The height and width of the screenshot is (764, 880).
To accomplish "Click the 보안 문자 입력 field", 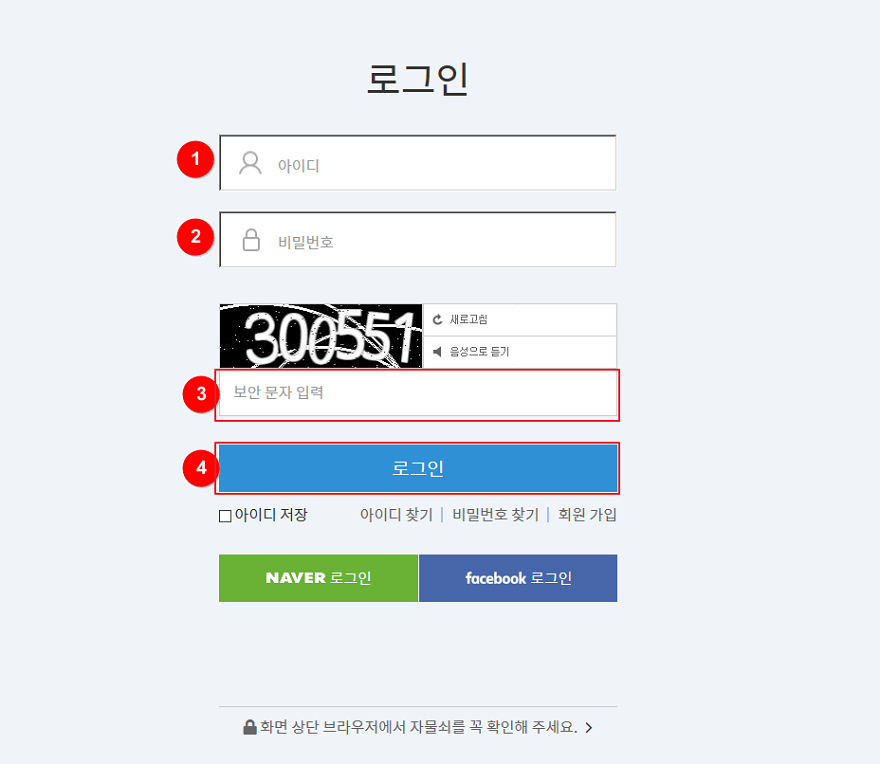I will [x=418, y=393].
